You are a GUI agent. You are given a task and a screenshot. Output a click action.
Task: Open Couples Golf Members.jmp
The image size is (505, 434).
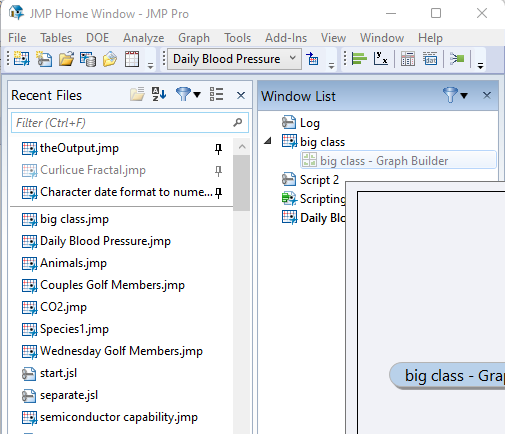(112, 285)
